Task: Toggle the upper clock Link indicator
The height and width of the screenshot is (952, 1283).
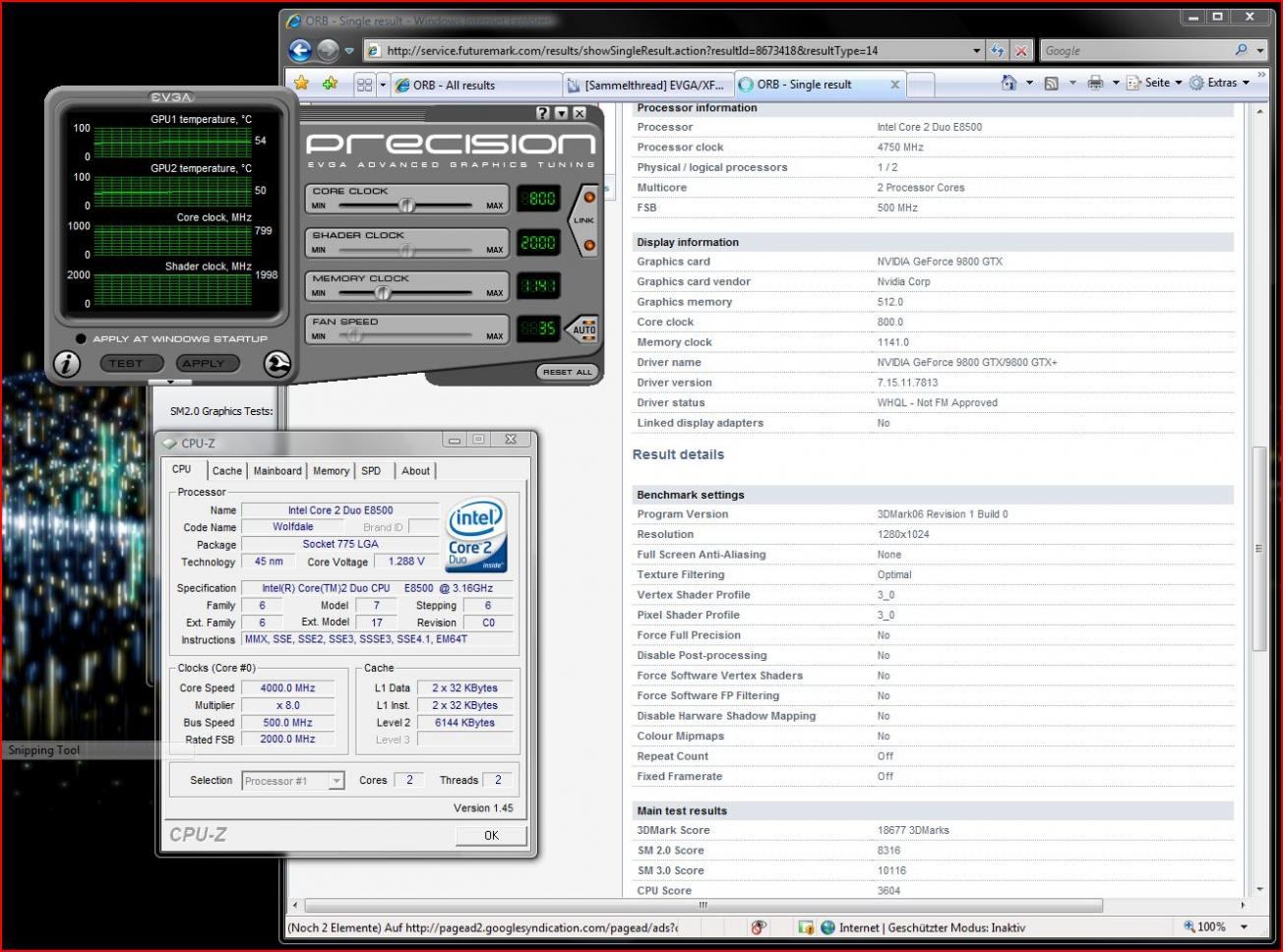Action: (589, 198)
